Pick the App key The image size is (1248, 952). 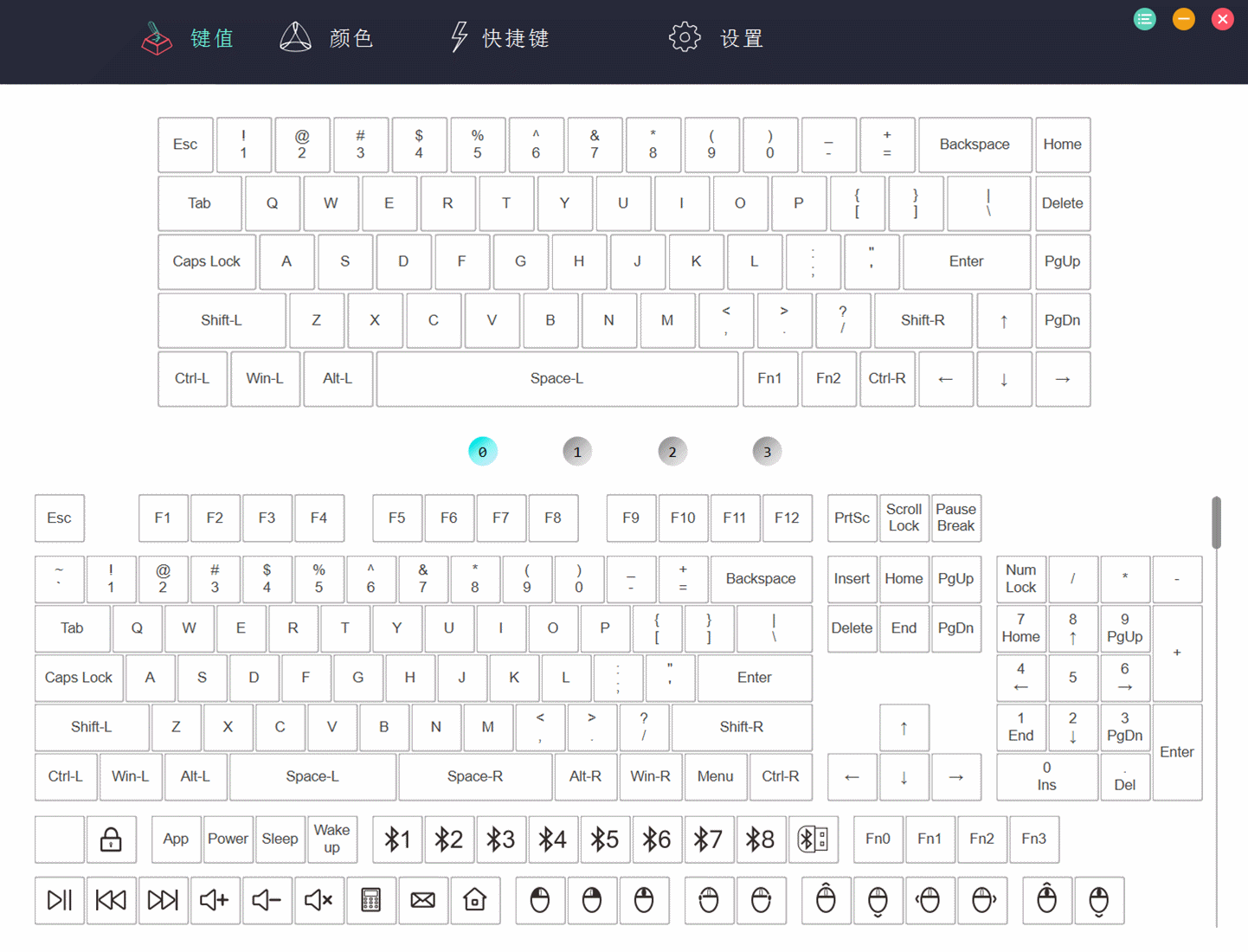click(x=176, y=839)
